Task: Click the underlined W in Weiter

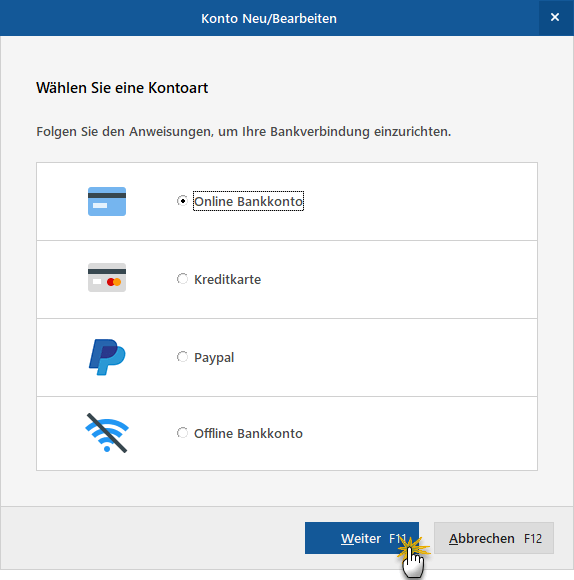Action: [x=347, y=539]
